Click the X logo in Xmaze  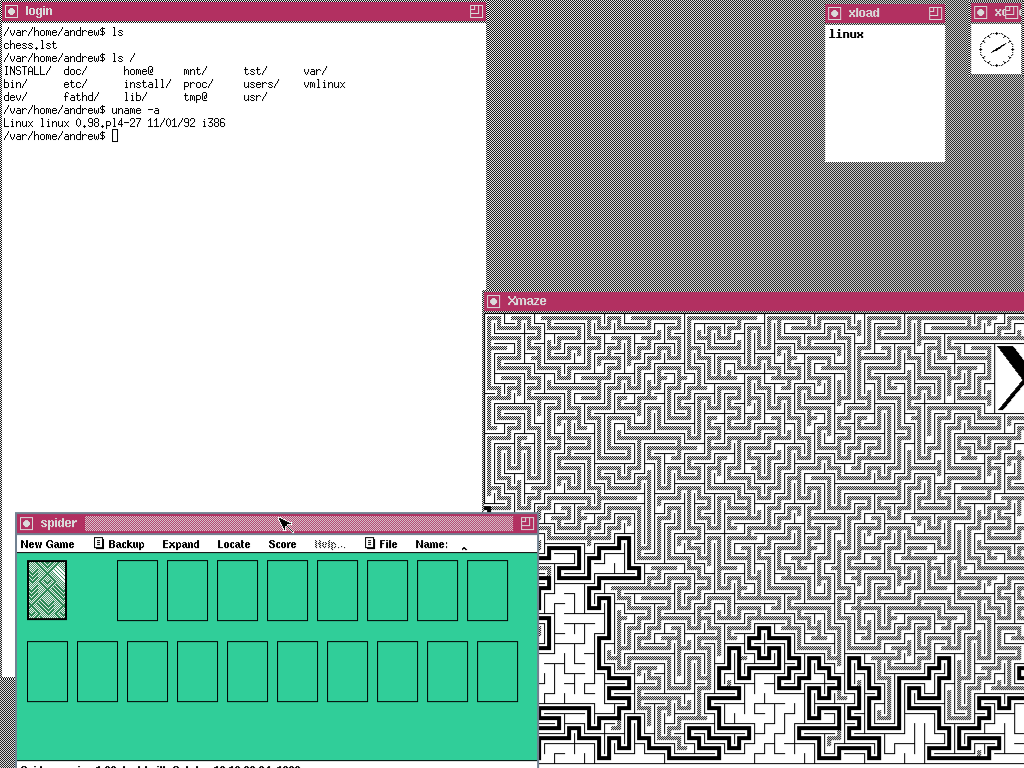click(1010, 378)
